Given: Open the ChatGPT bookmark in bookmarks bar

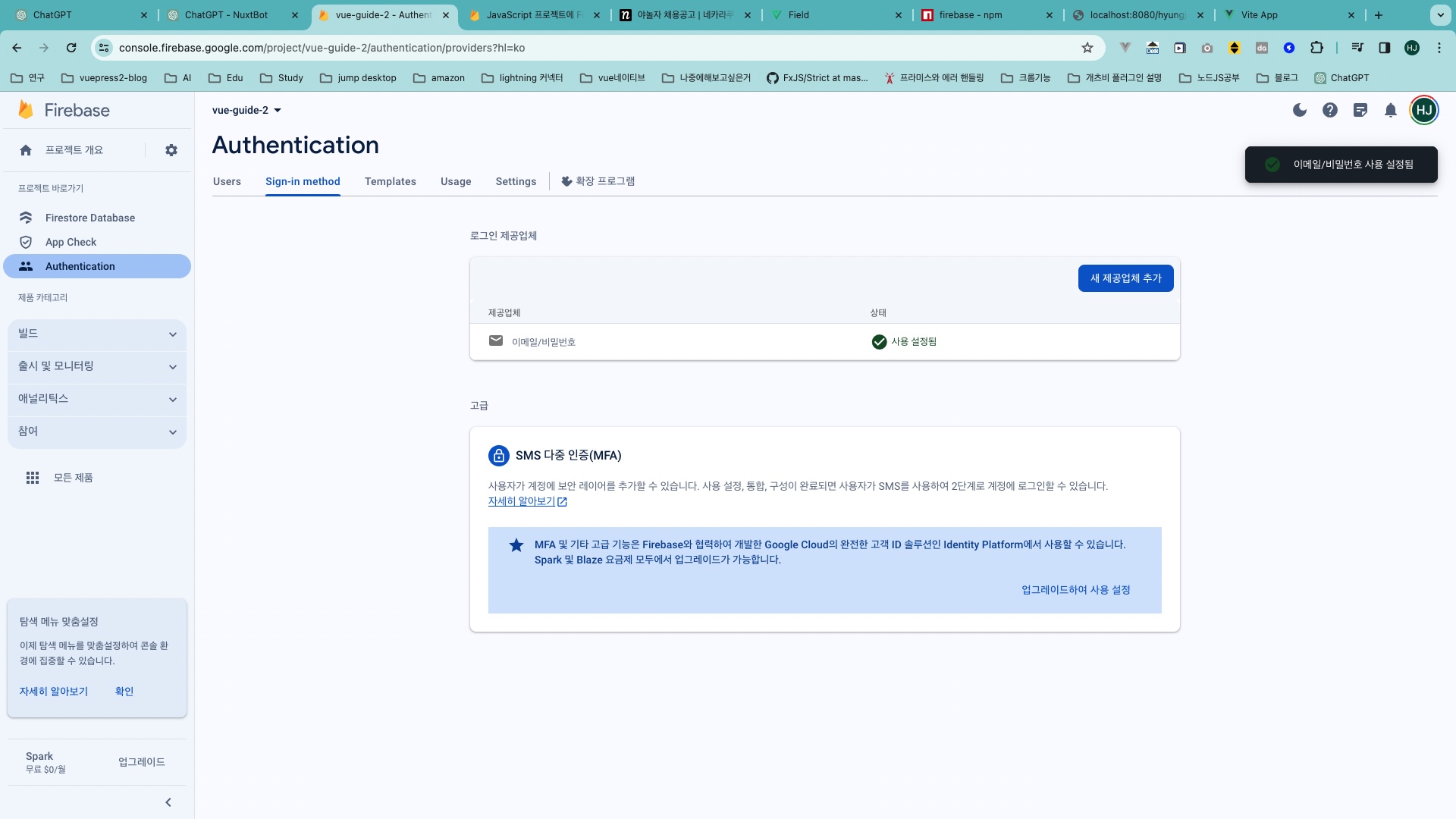Looking at the screenshot, I should click(x=1341, y=77).
